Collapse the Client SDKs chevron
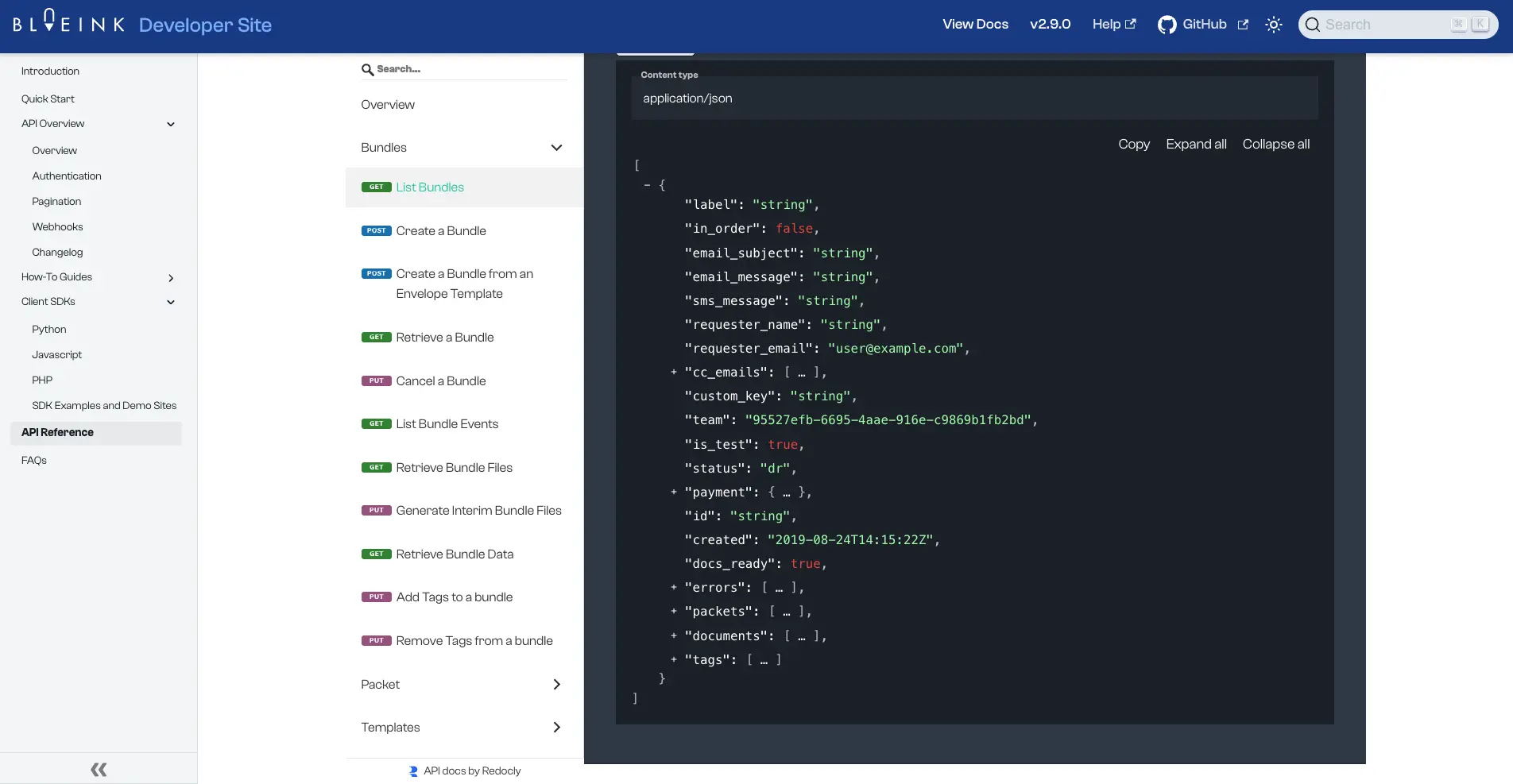Image resolution: width=1513 pixels, height=784 pixels. pos(171,302)
